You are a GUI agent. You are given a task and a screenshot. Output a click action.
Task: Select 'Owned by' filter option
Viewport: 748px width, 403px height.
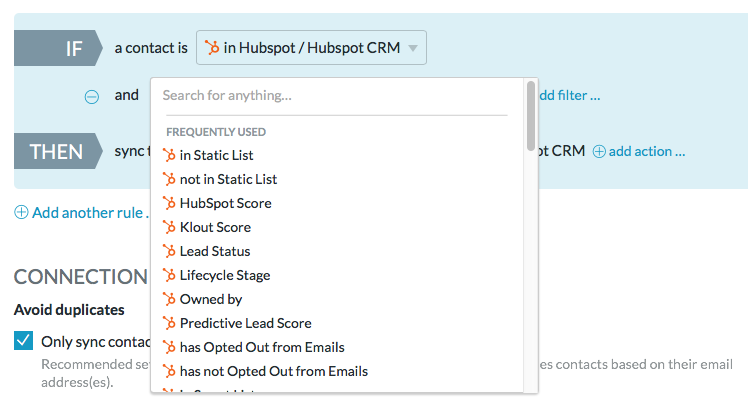point(211,299)
